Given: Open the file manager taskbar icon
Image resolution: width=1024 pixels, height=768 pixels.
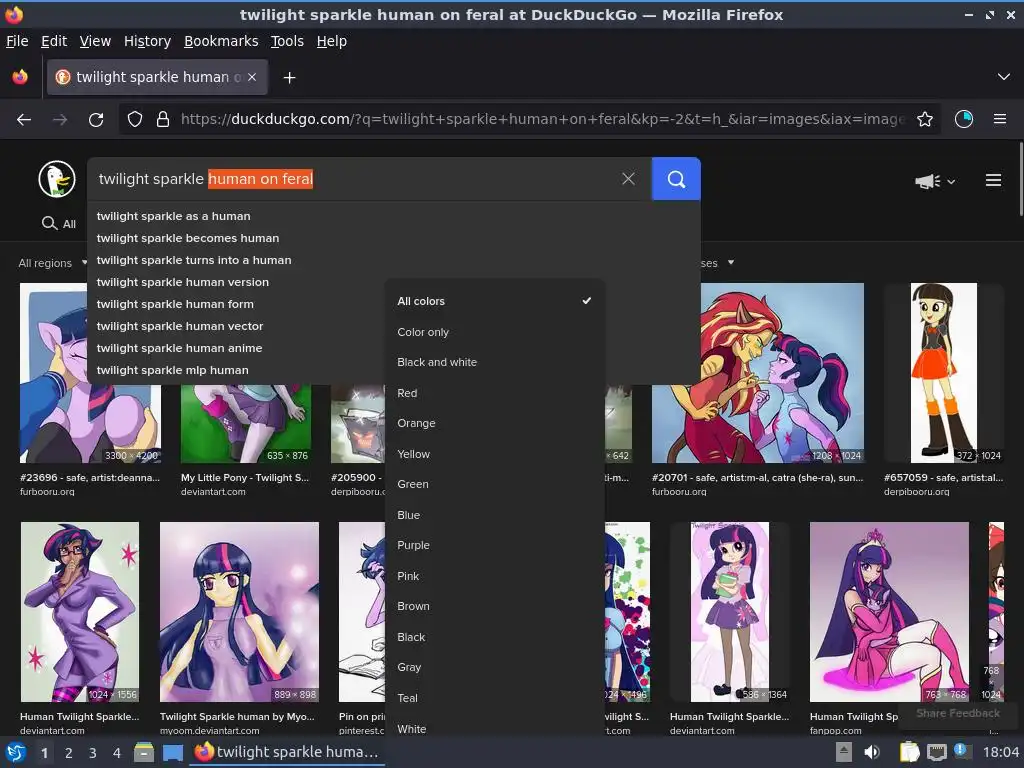Looking at the screenshot, I should pyautogui.click(x=144, y=753).
